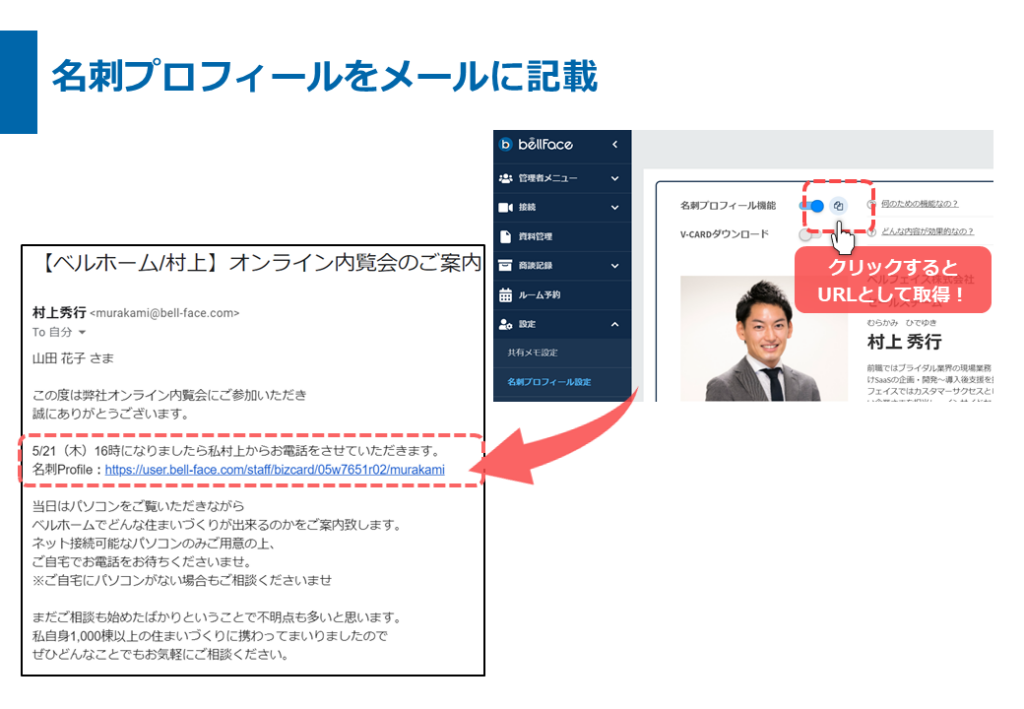Click the ルーム予約 calendar icon
Viewport: 1024px width, 709px height.
click(505, 295)
